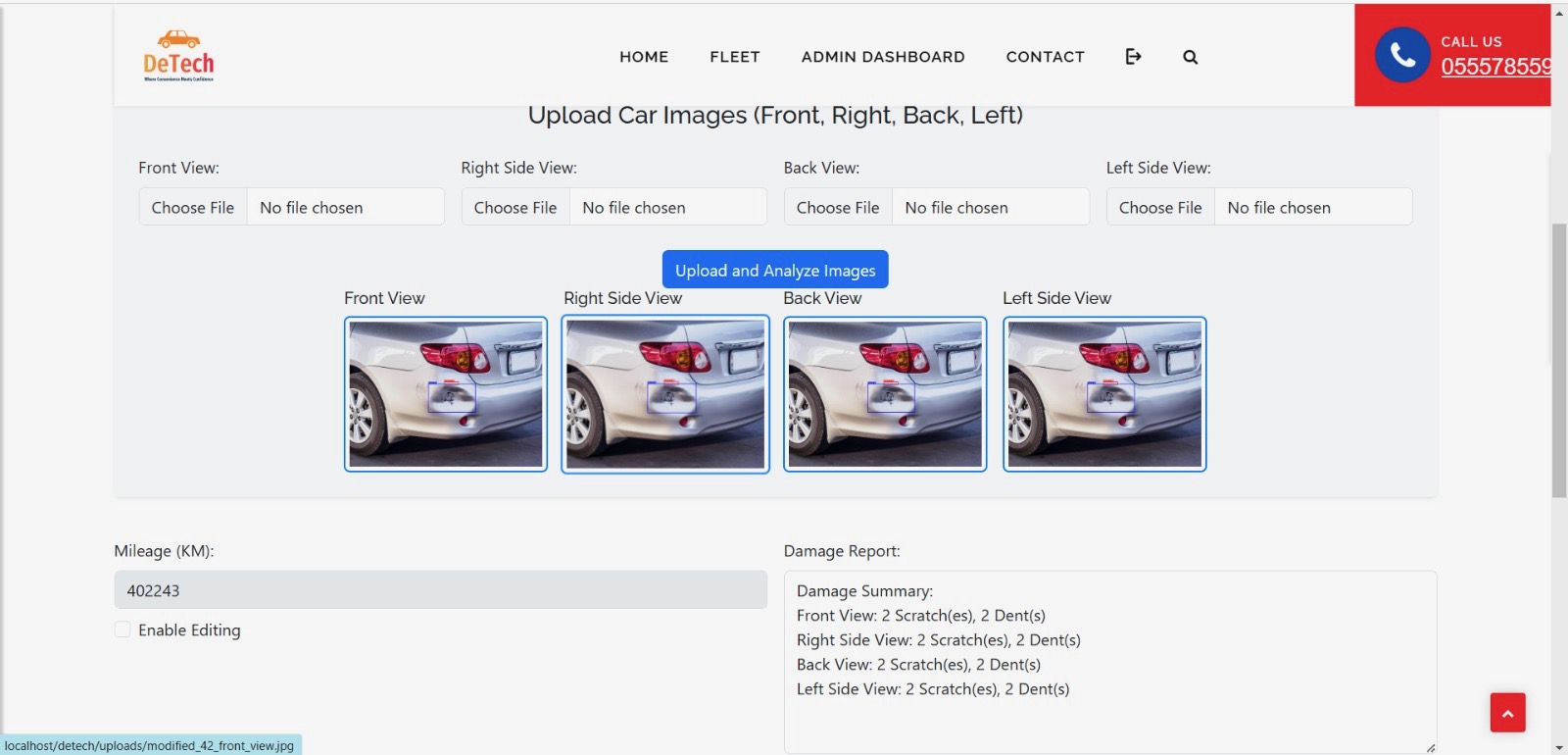Open the Left Side View car thumbnail
Image resolution: width=1568 pixels, height=755 pixels.
[x=1104, y=394]
